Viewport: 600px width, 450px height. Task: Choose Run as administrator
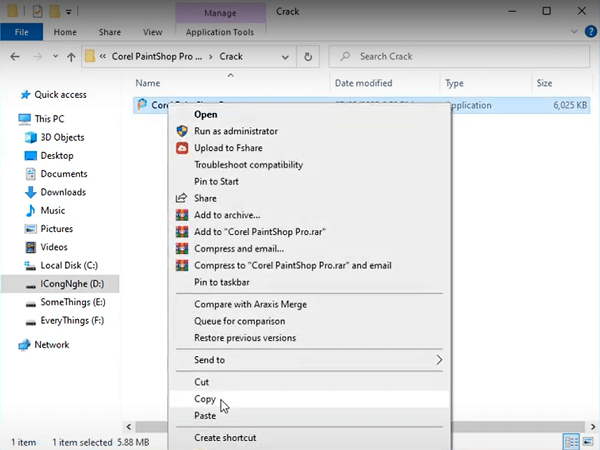(x=236, y=131)
